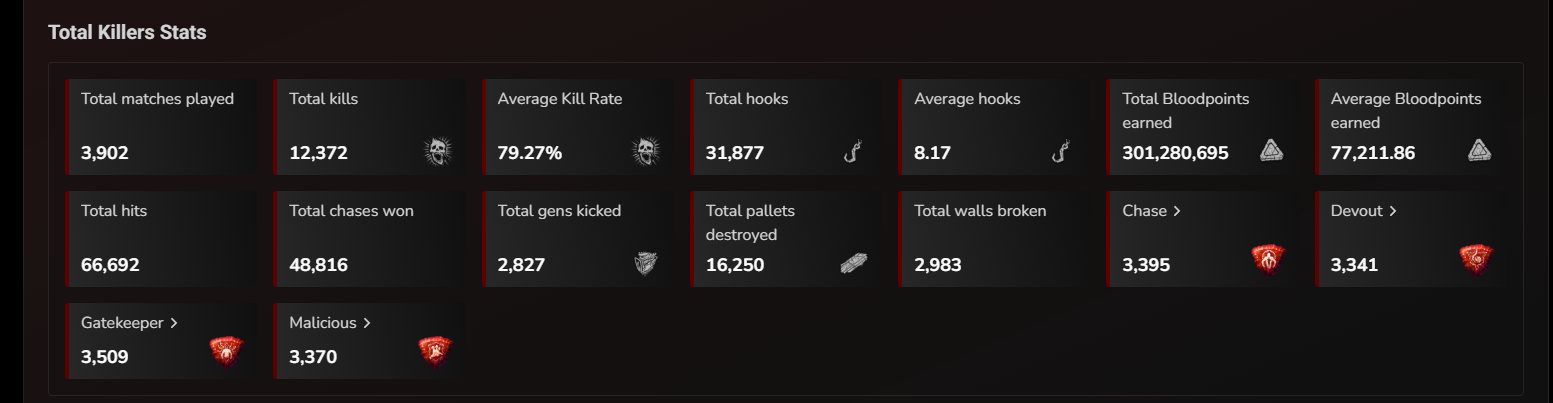Click the generator icon in Total gens kicked
1553x403 pixels.
(x=645, y=263)
